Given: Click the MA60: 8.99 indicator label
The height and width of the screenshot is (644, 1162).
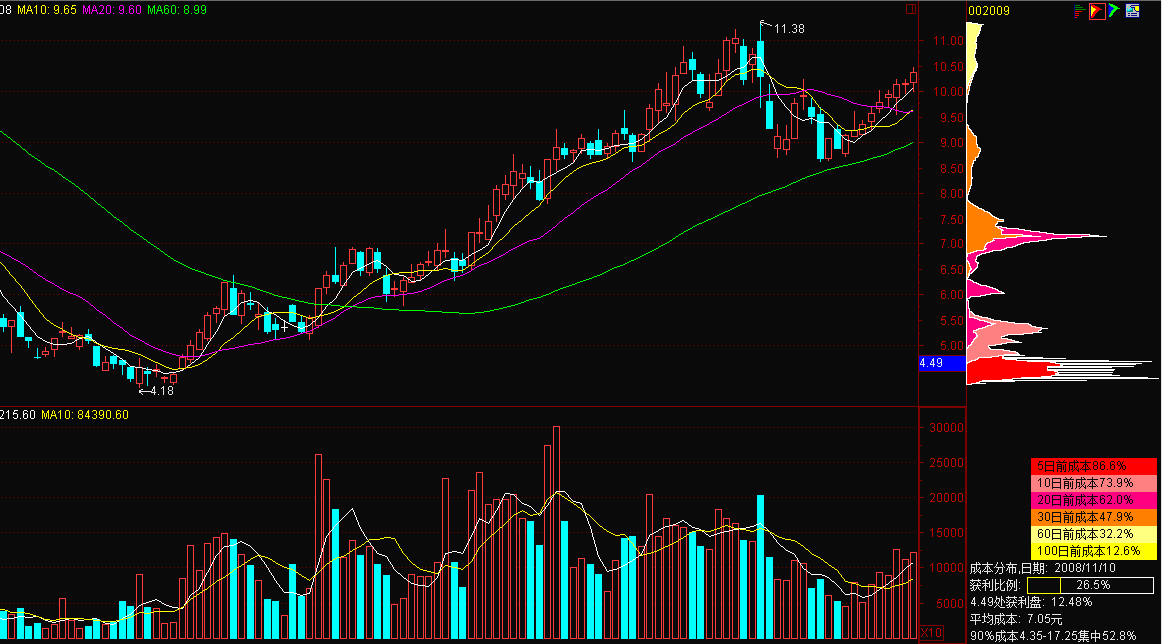Looking at the screenshot, I should [177, 10].
